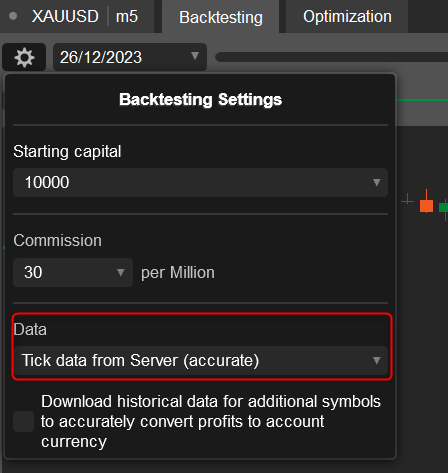Screen dimensions: 448x473
Task: Click the green doji cross on the chart
Action: pyautogui.click(x=407, y=199)
